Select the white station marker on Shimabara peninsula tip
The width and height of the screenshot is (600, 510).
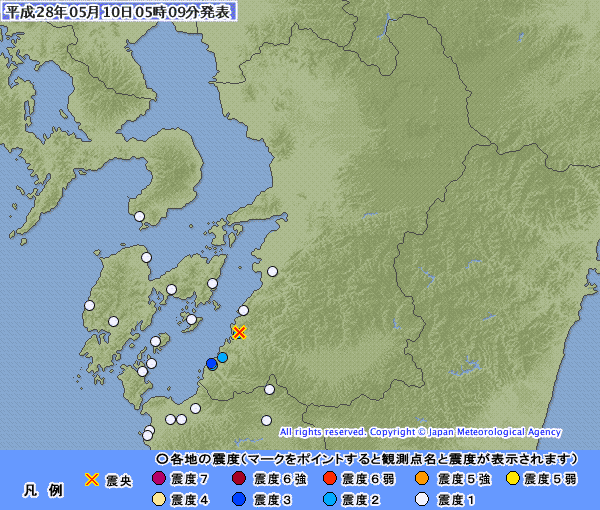(x=139, y=217)
